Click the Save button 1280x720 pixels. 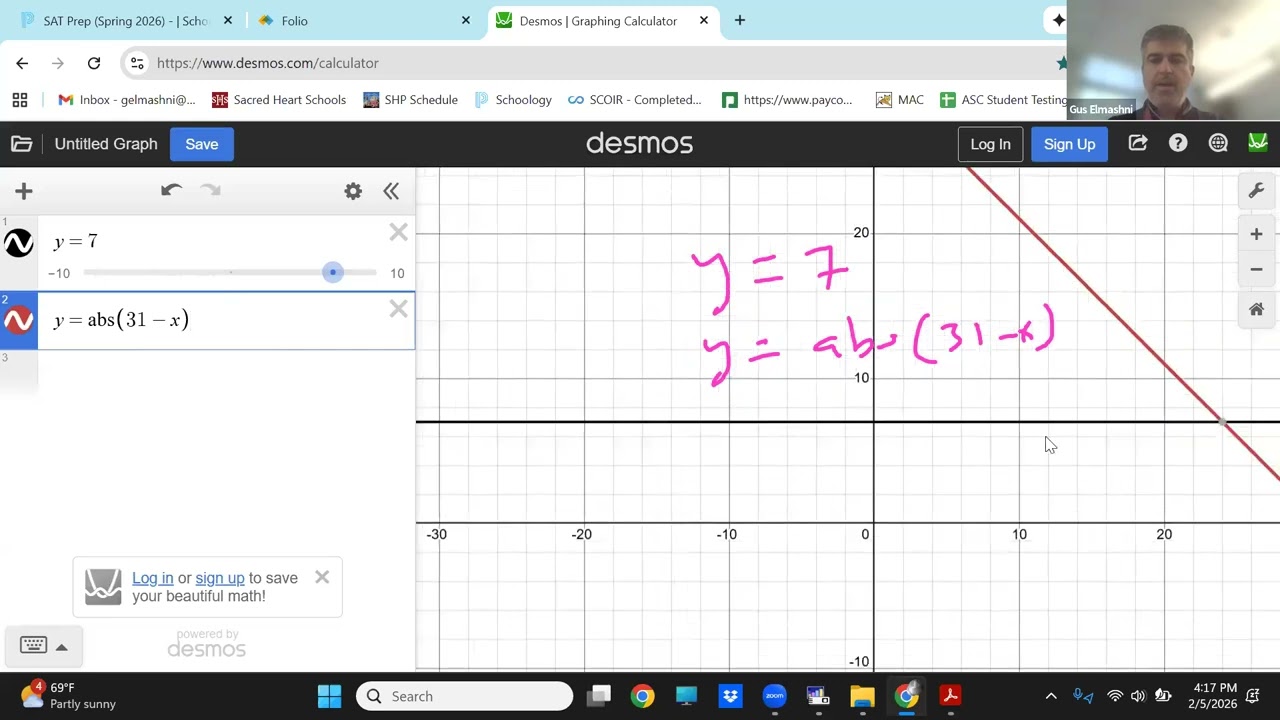(201, 144)
